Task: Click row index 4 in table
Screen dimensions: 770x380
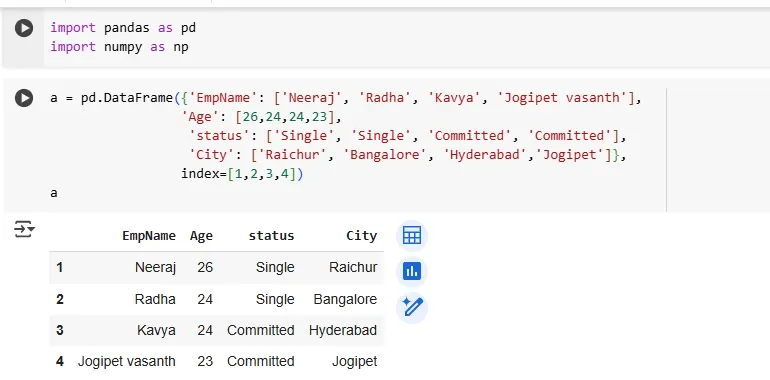Action: tap(59, 362)
